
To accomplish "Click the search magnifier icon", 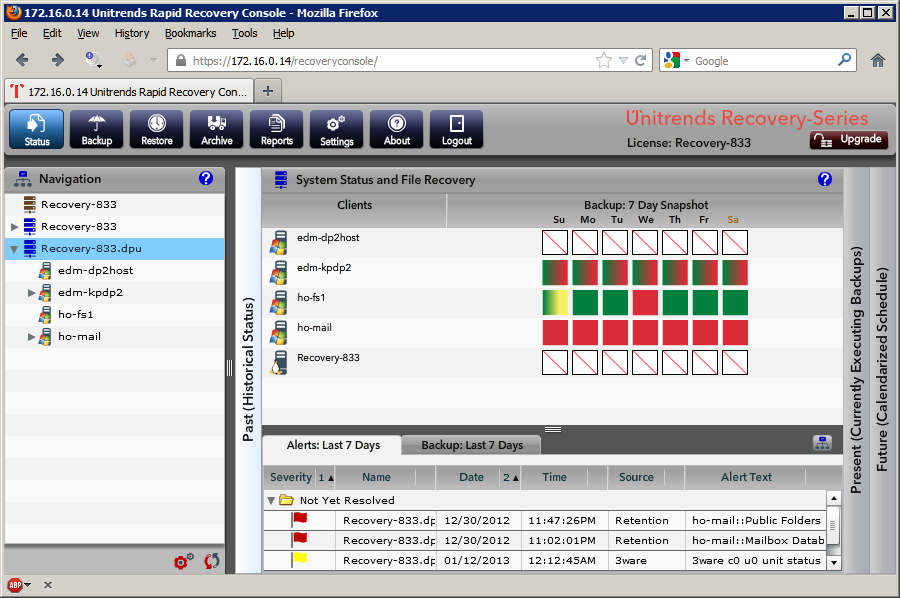I will [x=844, y=60].
